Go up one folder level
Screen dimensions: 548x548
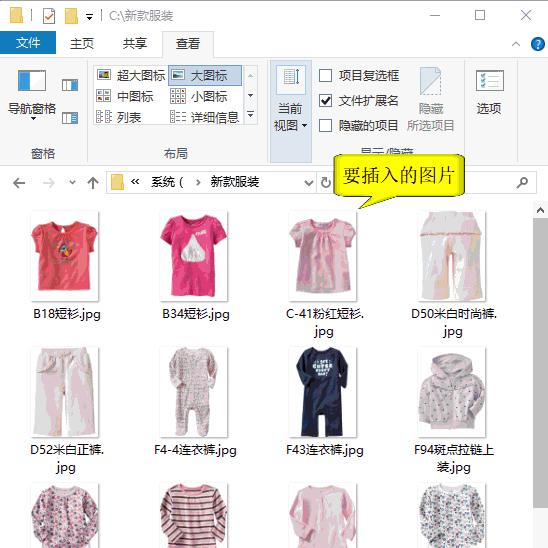[x=93, y=182]
